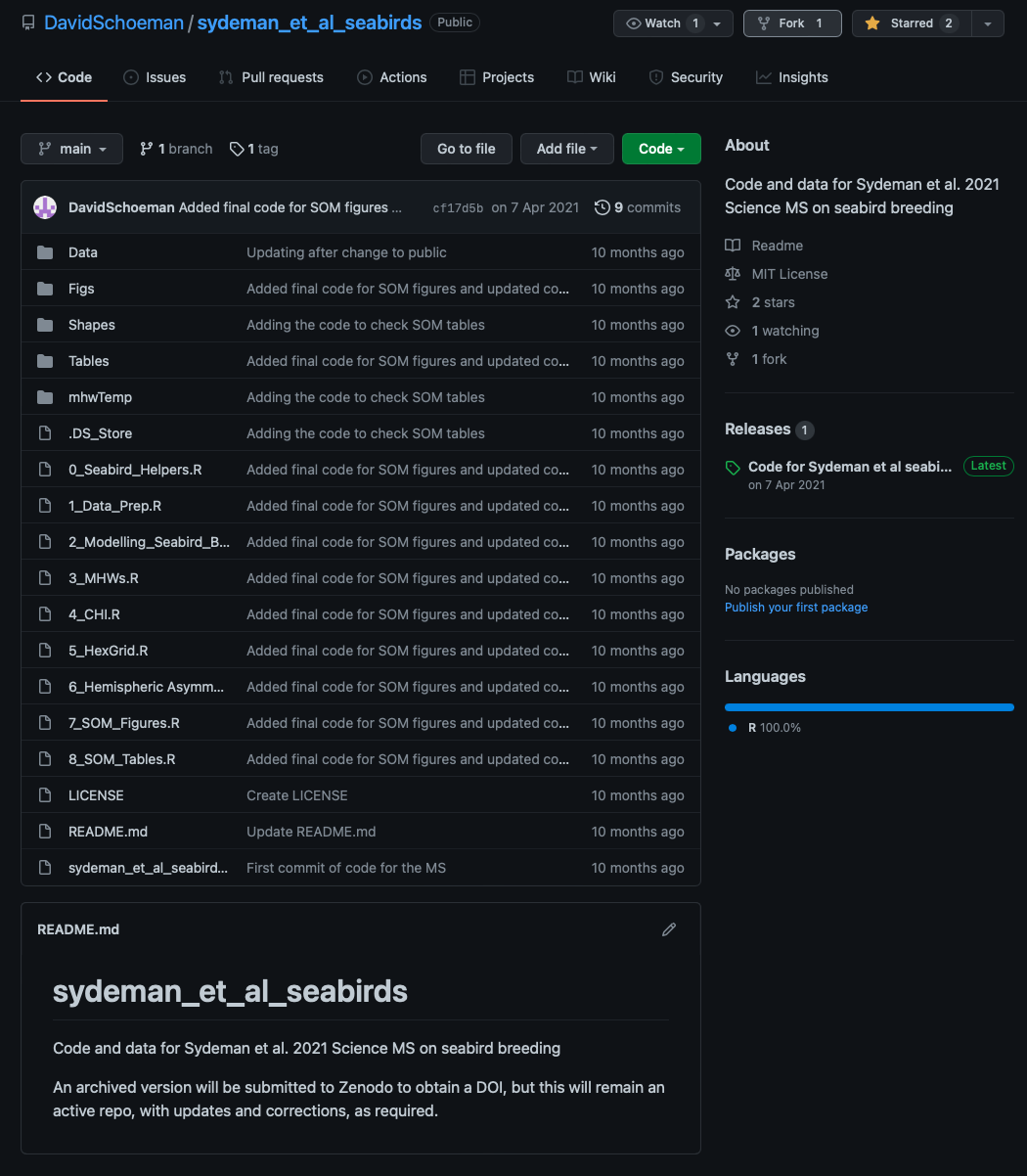Click the Readme book icon in About
The width and height of the screenshot is (1027, 1176).
pyautogui.click(x=733, y=246)
